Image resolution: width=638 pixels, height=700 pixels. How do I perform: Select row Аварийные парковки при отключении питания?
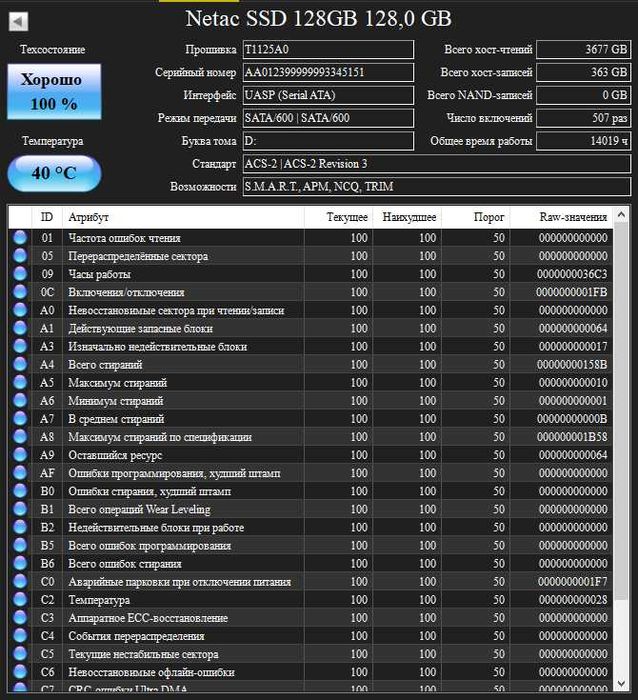(x=311, y=581)
